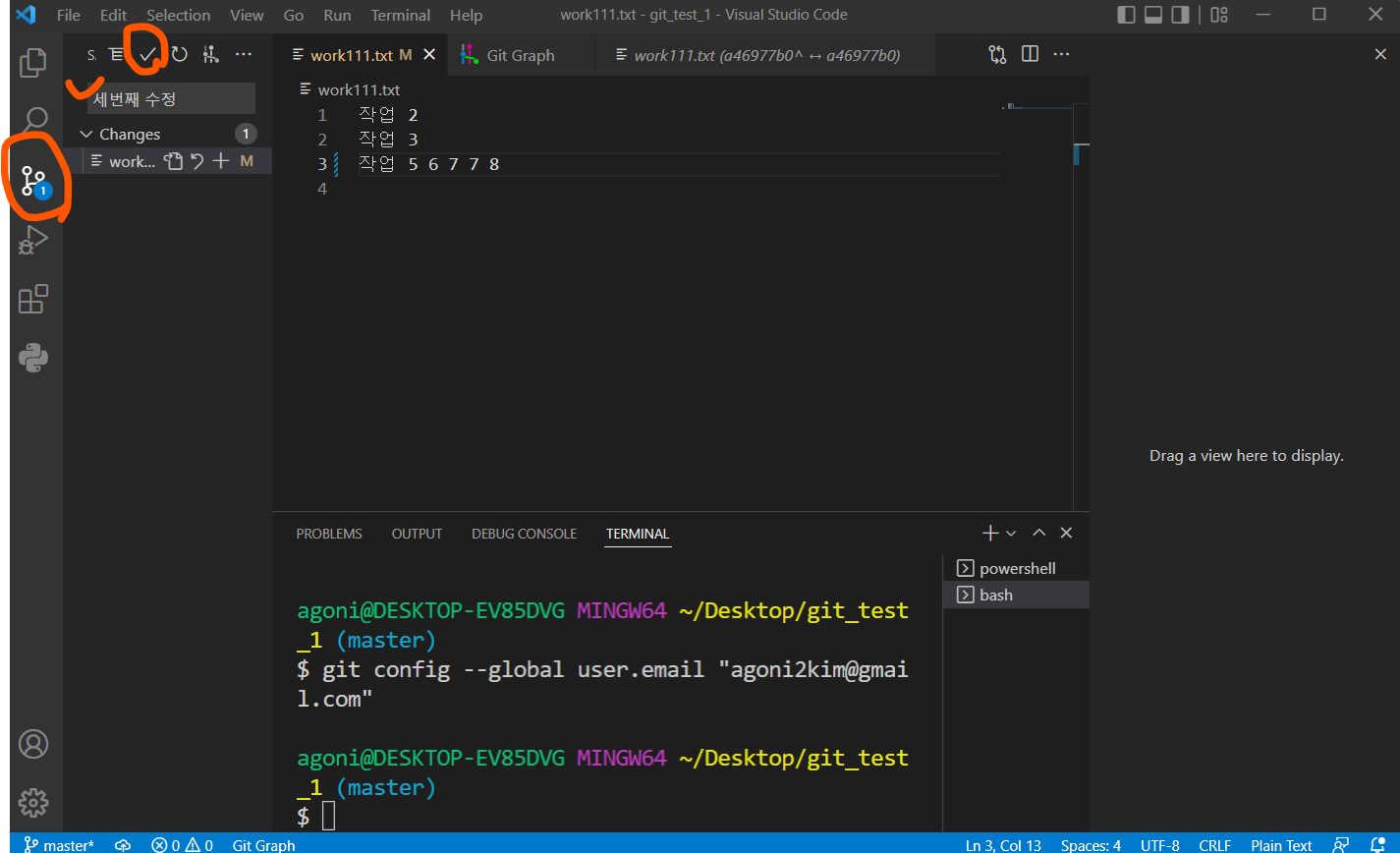Screen dimensions: 1400x853
Task: Open the Terminal menu
Action: pyautogui.click(x=401, y=15)
